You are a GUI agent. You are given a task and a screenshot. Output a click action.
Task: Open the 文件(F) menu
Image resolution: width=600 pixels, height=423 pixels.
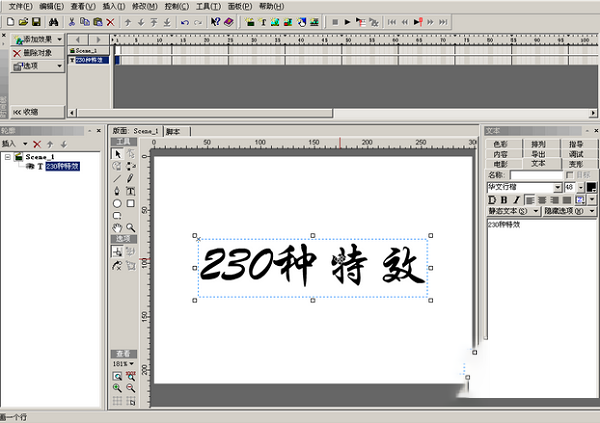tap(21, 7)
